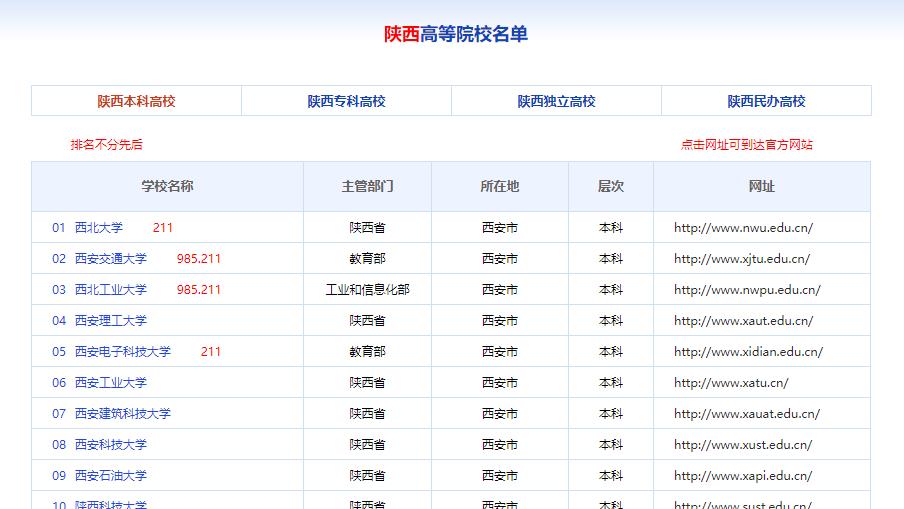Viewport: 904px width, 509px height.
Task: Open the 西安工业大学 school link
Action: tap(111, 383)
